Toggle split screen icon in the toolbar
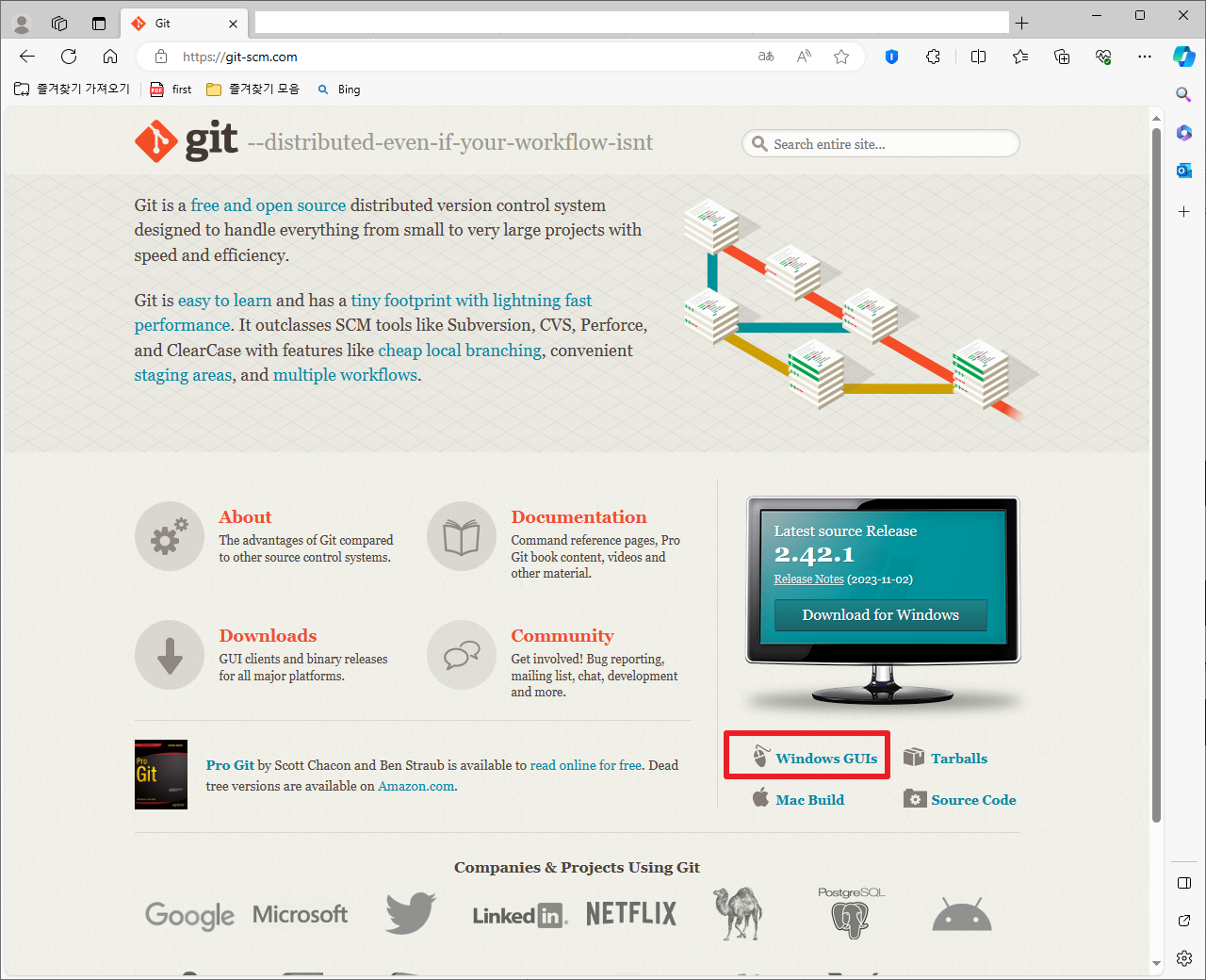The height and width of the screenshot is (980, 1206). pos(978,57)
